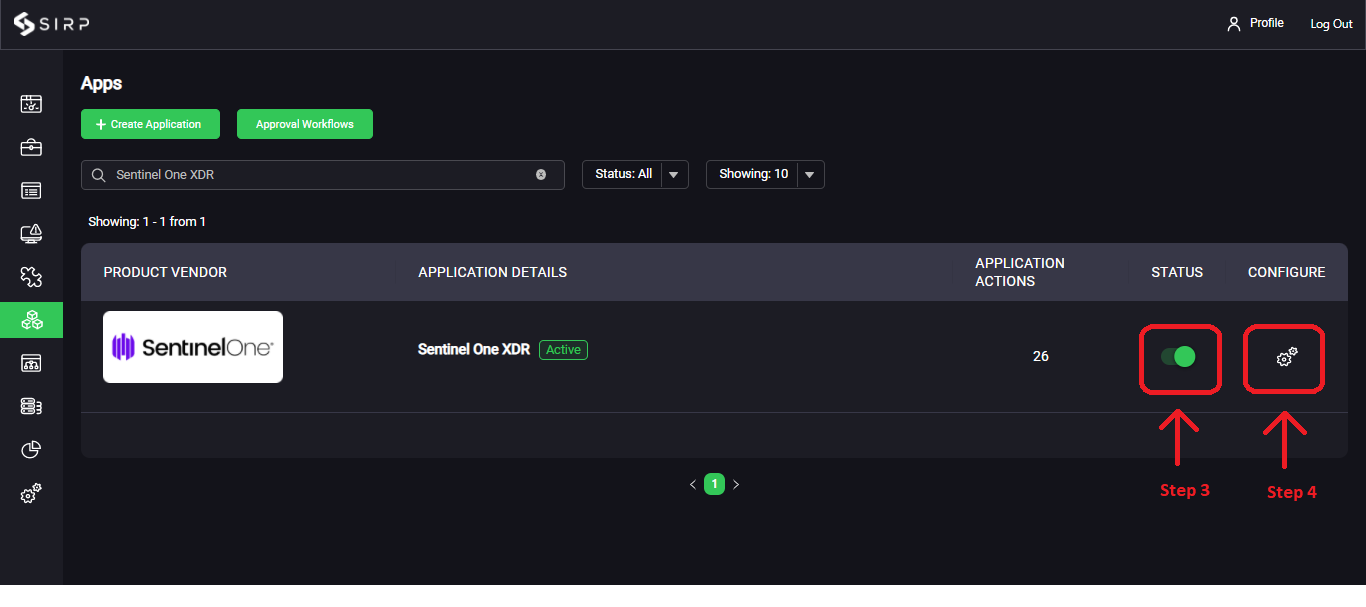This screenshot has width=1366, height=607.
Task: Click the CONFIGURE column header
Action: tap(1287, 272)
